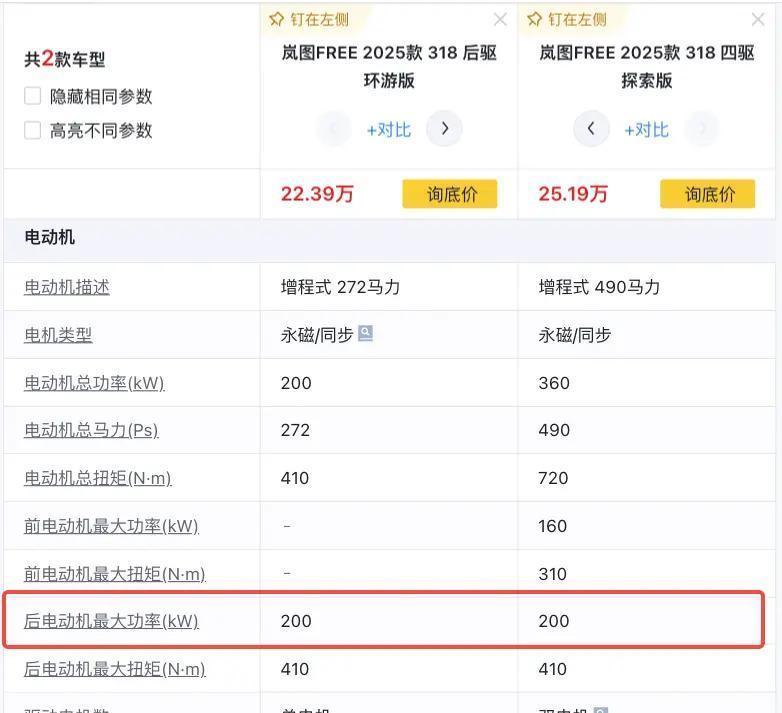Open 电动机总马力(Ps) parameter link

pyautogui.click(x=91, y=430)
